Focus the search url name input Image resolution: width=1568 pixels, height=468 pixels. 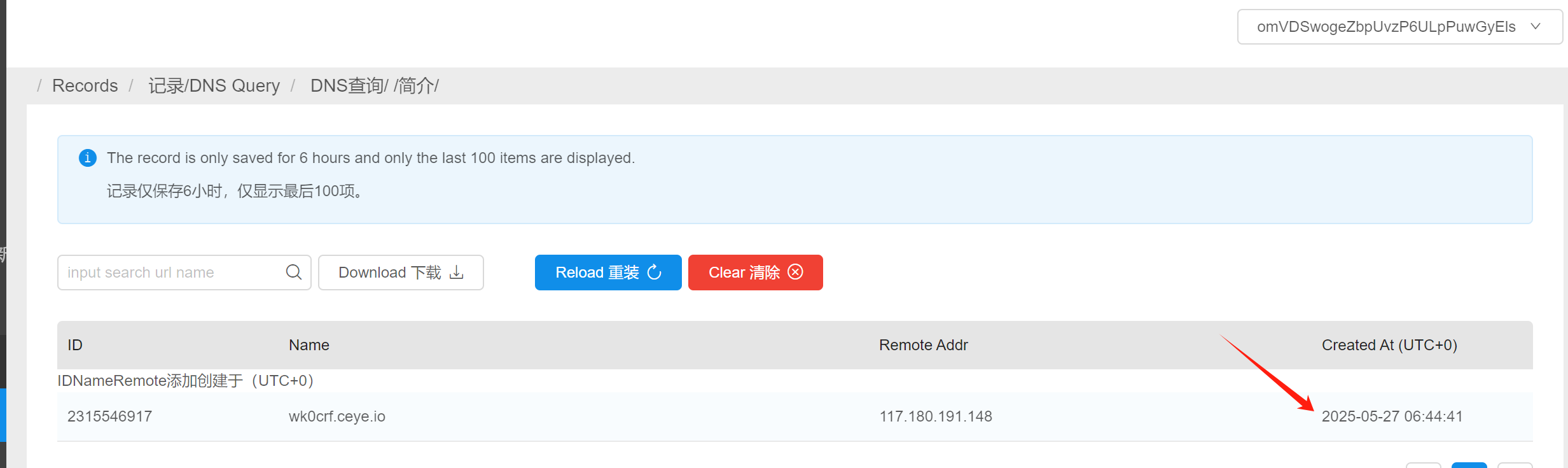click(172, 273)
